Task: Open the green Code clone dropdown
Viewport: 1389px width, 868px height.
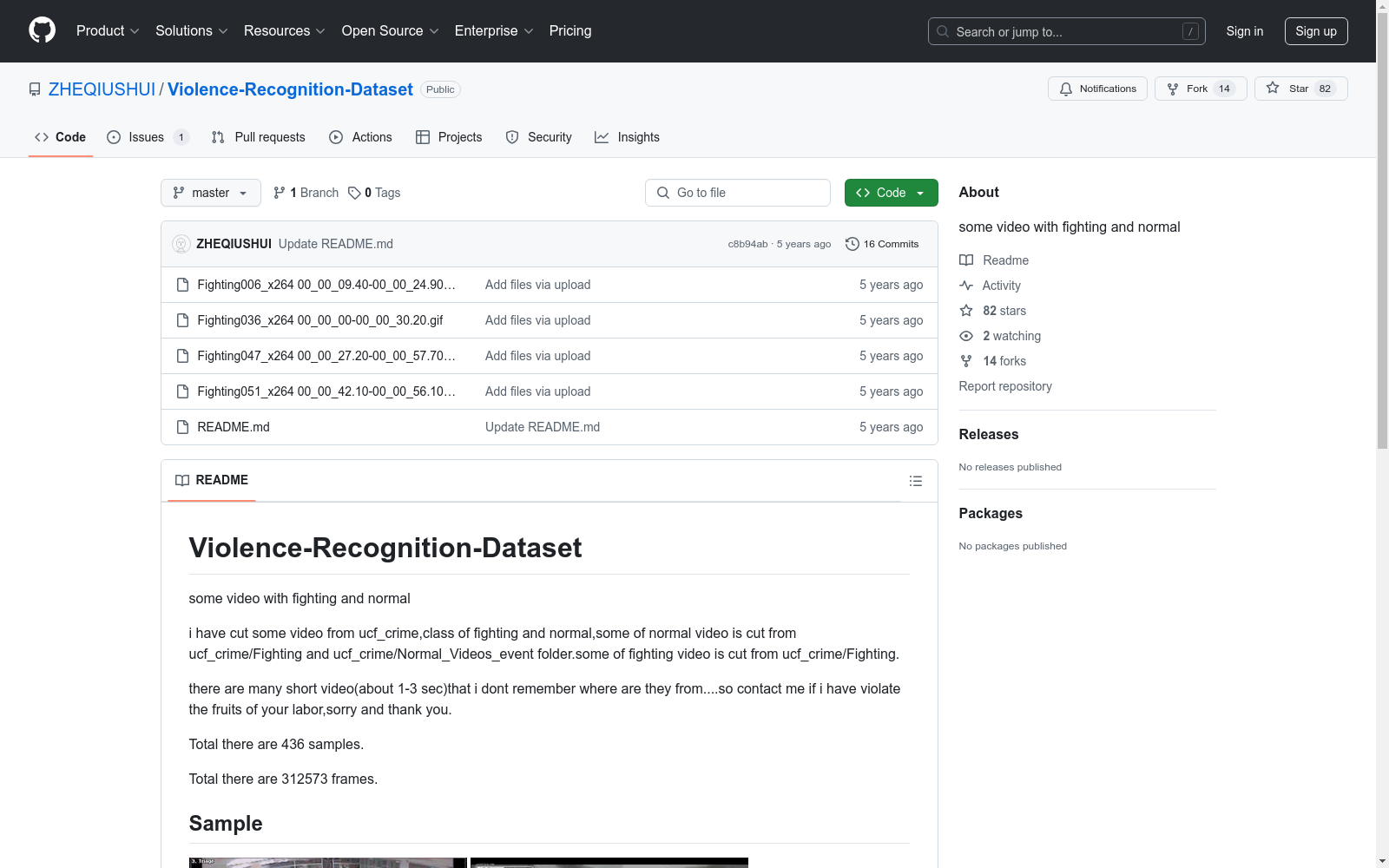Action: tap(891, 193)
